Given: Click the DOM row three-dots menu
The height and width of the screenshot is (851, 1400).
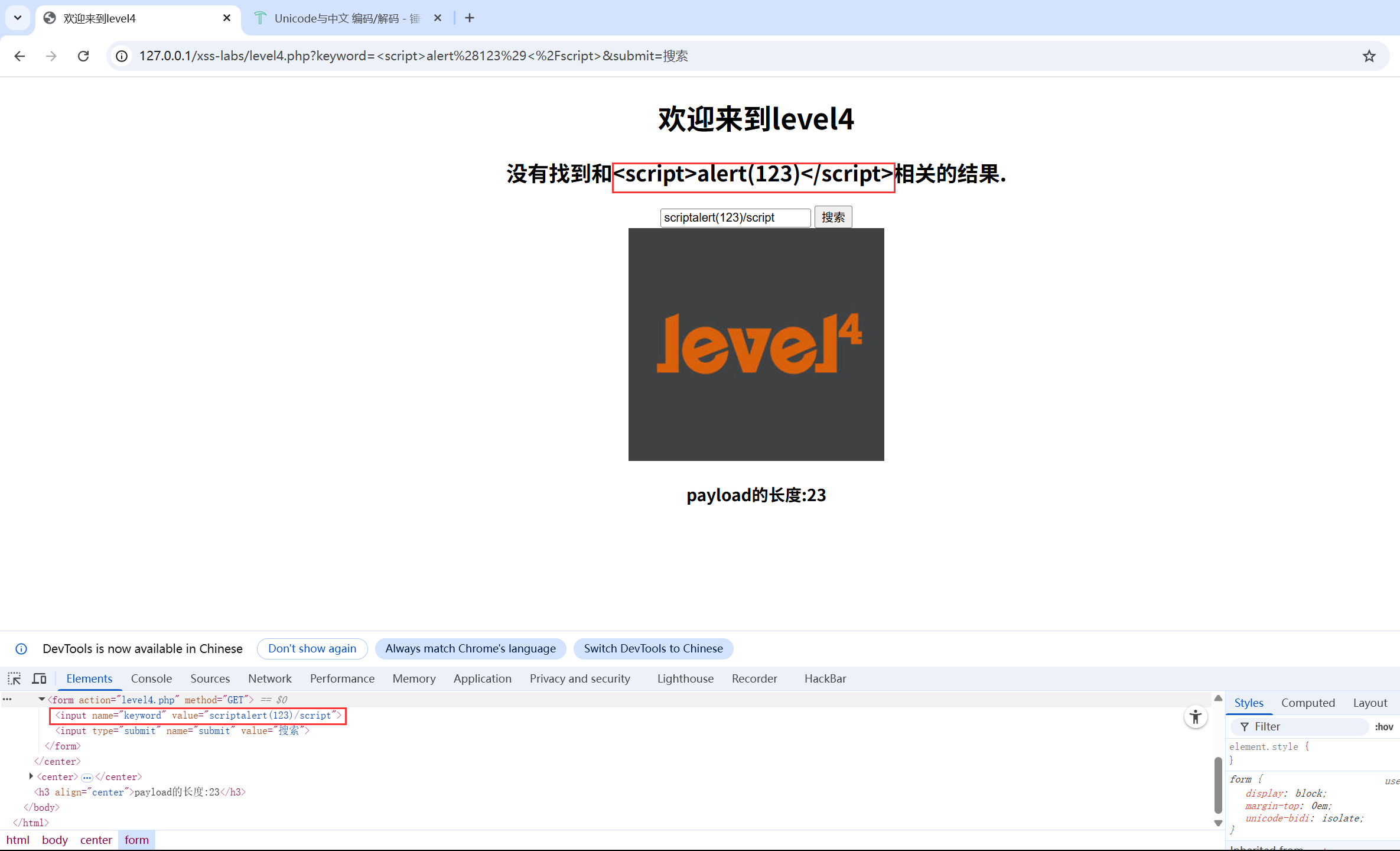Looking at the screenshot, I should [7, 700].
